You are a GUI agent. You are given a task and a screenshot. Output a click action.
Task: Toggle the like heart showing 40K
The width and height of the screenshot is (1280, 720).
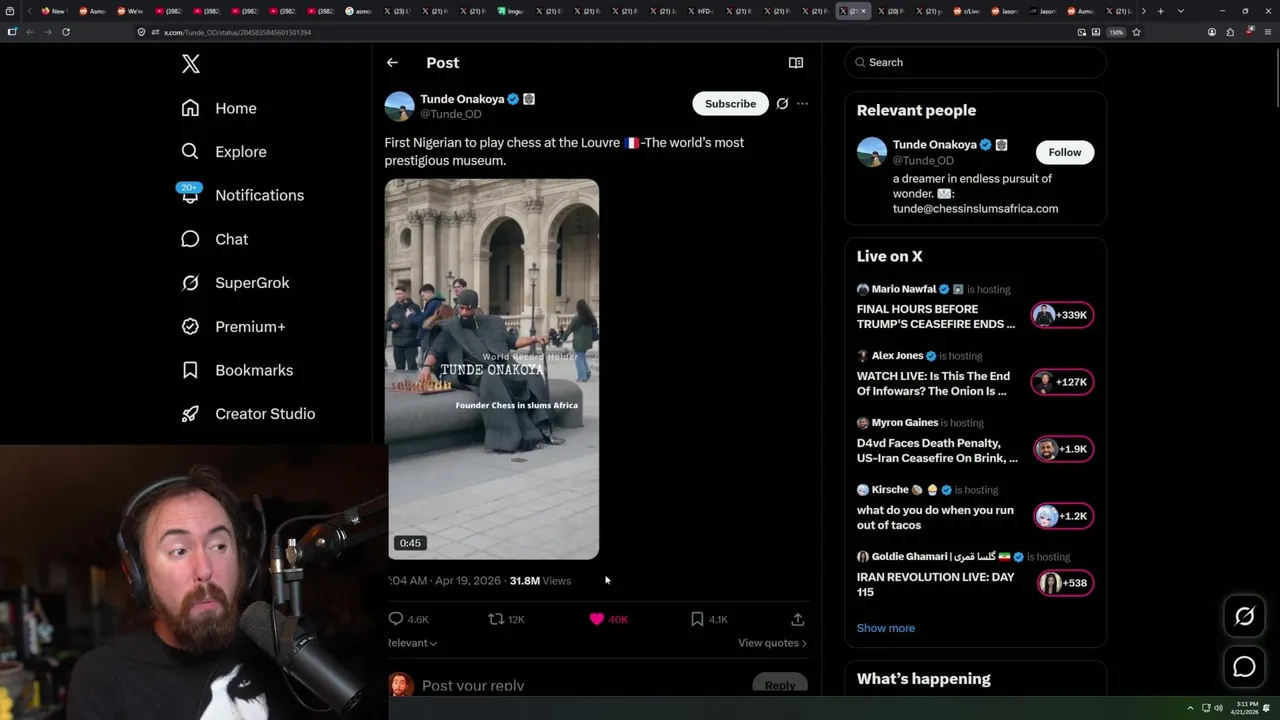(x=608, y=619)
